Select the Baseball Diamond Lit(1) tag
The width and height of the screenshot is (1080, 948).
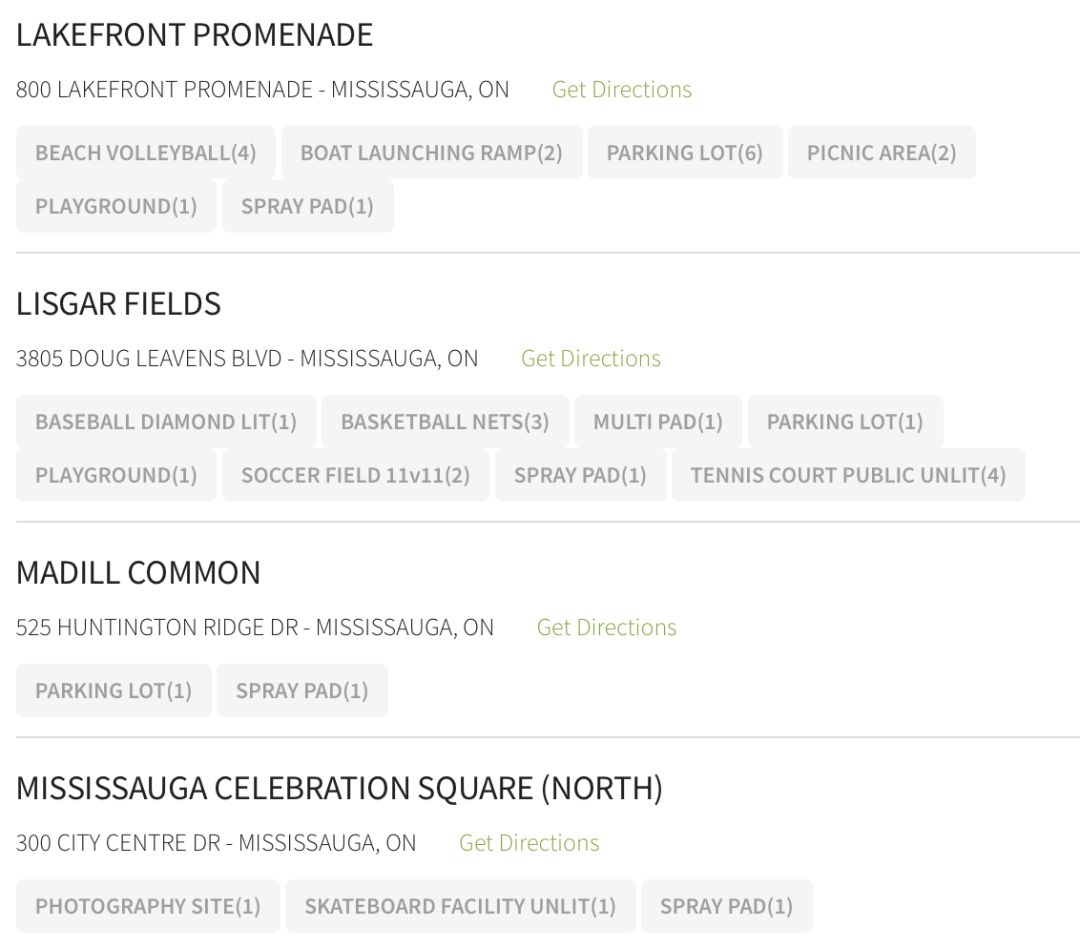click(166, 422)
